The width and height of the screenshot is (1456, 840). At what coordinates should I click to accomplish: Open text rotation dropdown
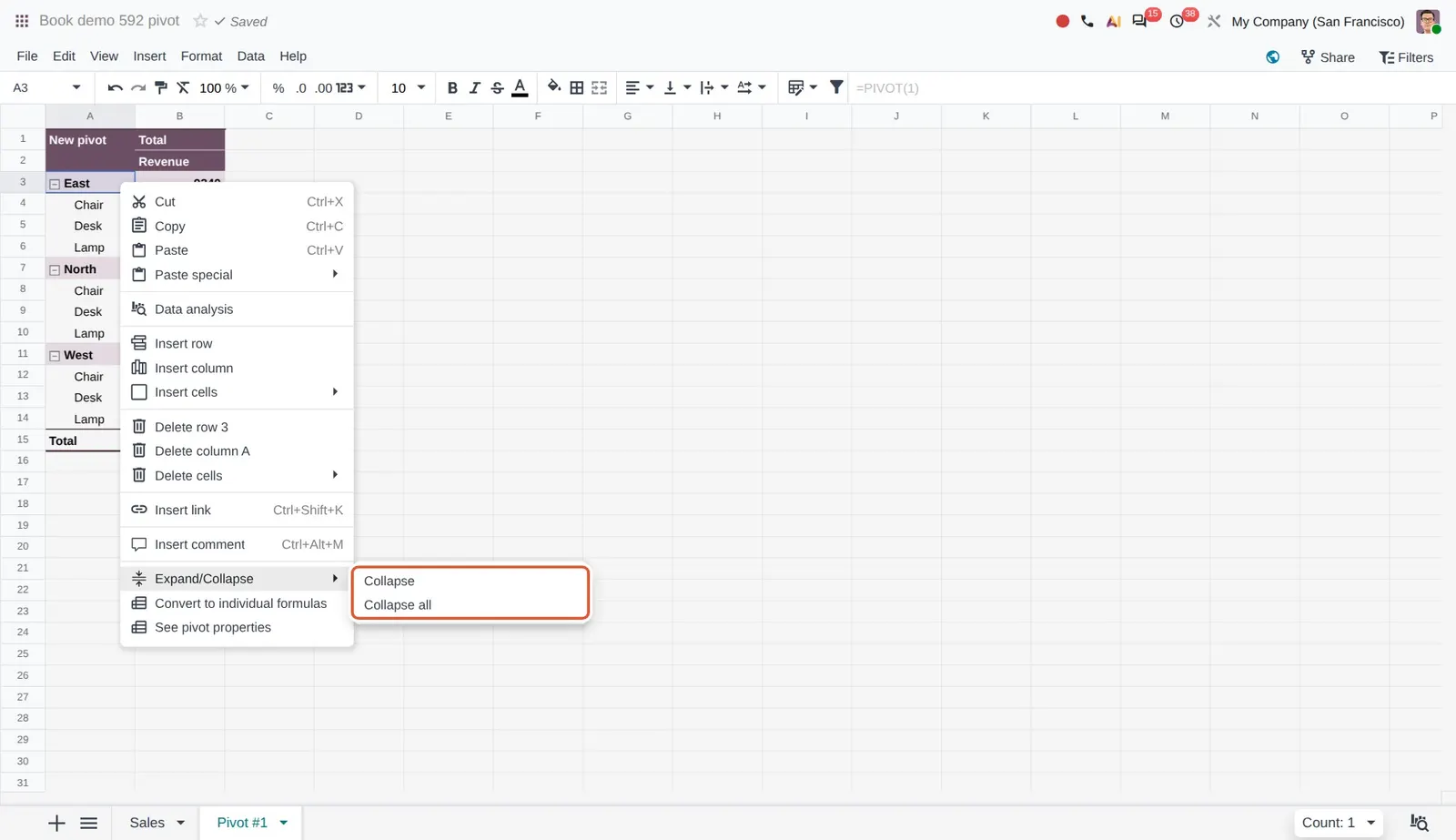pyautogui.click(x=752, y=88)
